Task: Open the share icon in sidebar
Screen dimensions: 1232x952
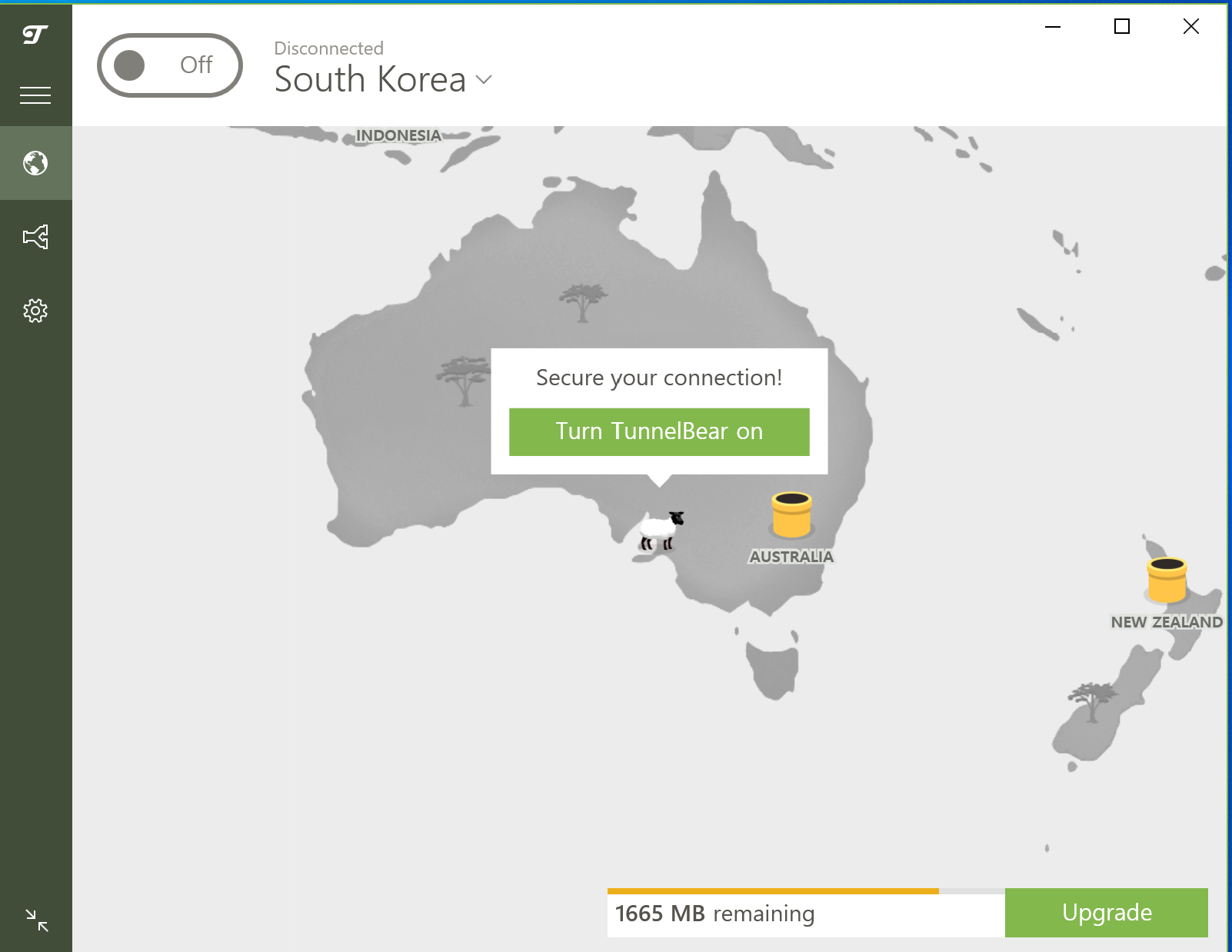Action: click(x=35, y=237)
